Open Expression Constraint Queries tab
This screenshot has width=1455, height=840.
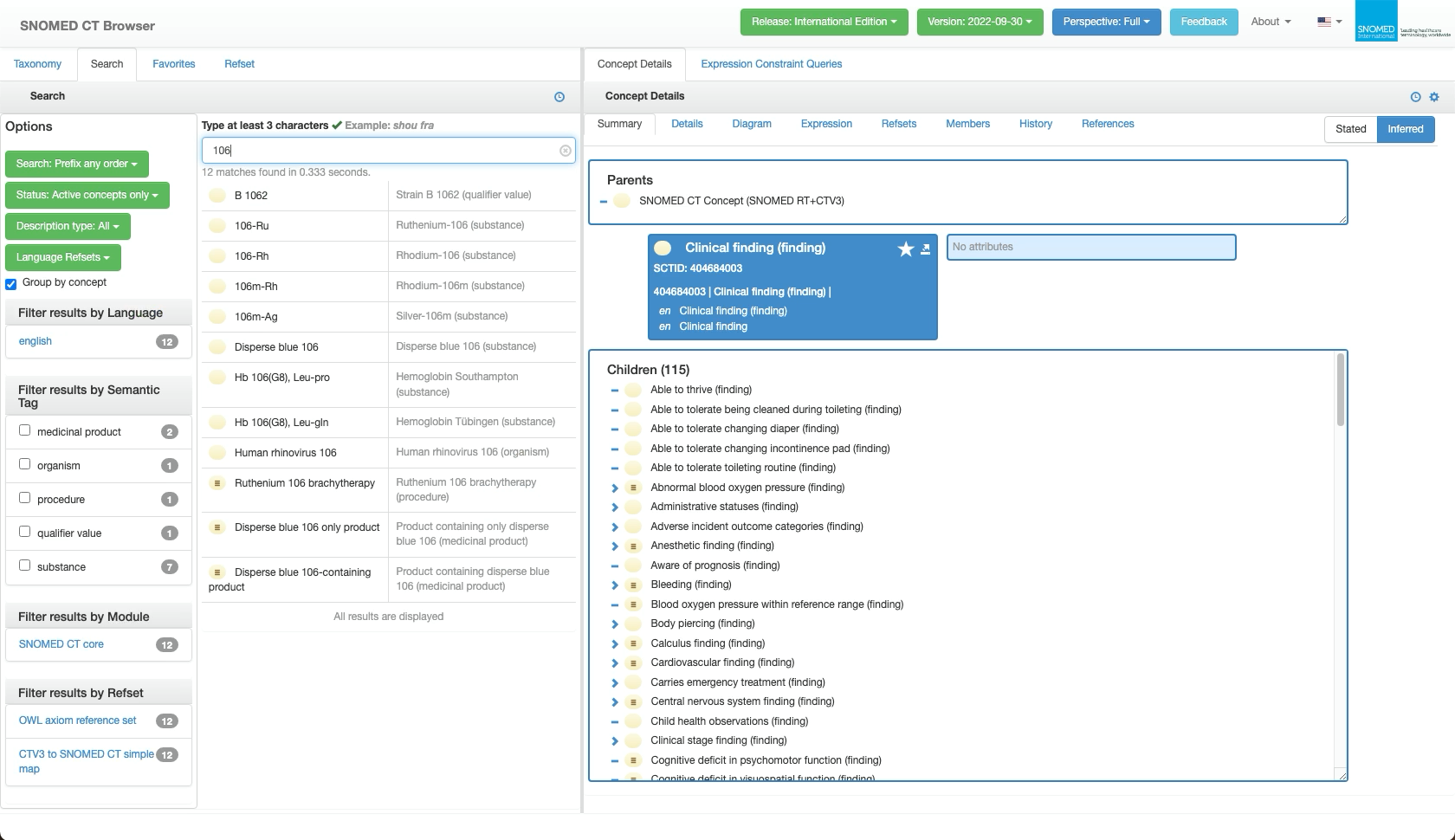pos(771,64)
